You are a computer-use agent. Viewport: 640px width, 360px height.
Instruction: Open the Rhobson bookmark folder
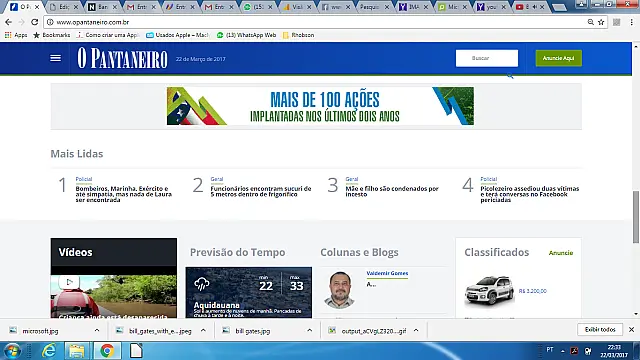298,35
